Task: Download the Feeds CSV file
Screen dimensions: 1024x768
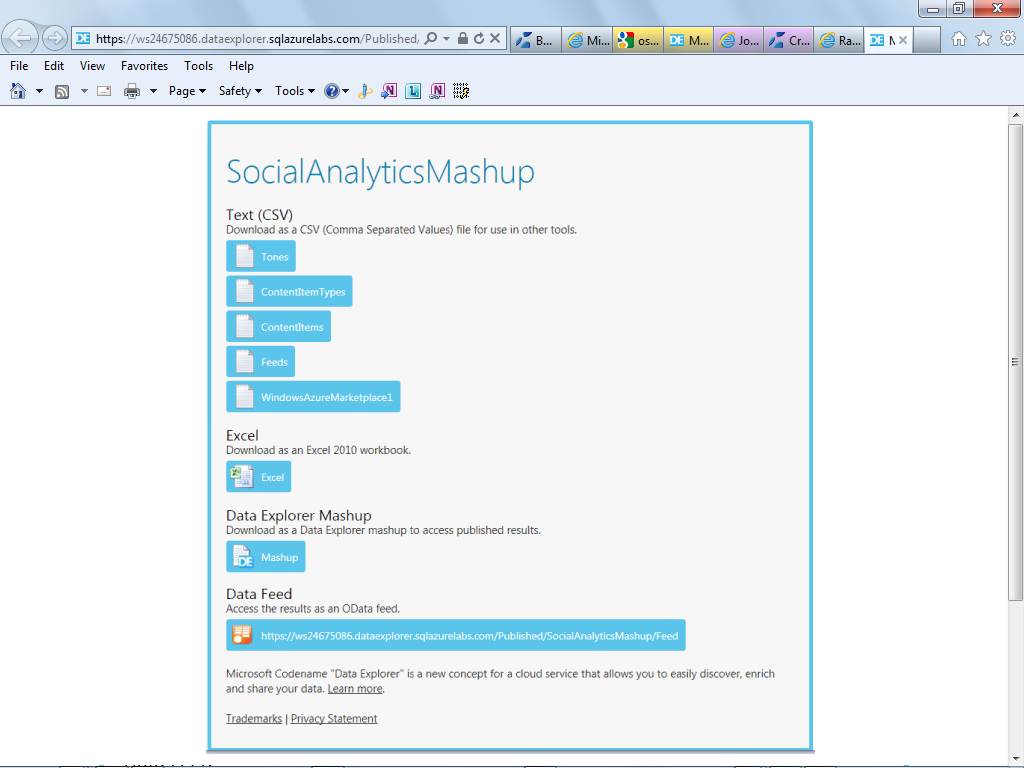Action: [261, 362]
